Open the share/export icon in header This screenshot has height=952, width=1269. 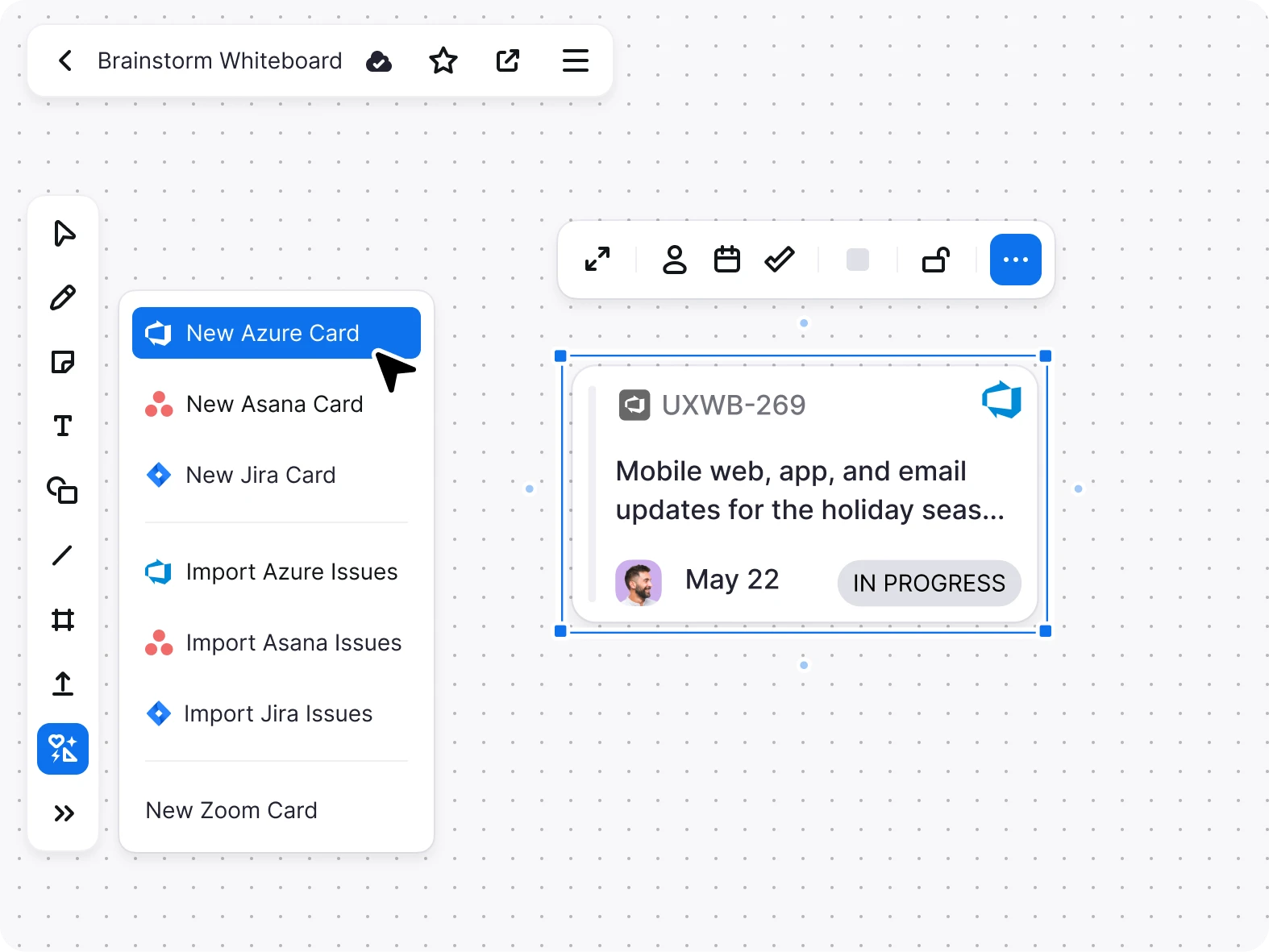click(508, 60)
